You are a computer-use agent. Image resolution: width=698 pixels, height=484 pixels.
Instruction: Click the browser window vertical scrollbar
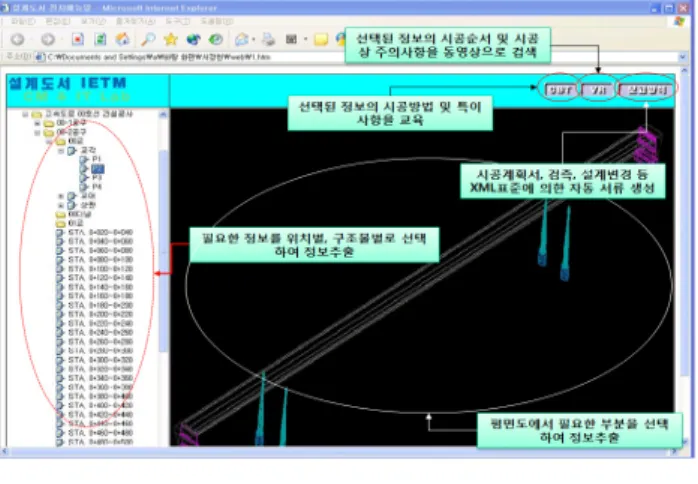(x=684, y=254)
